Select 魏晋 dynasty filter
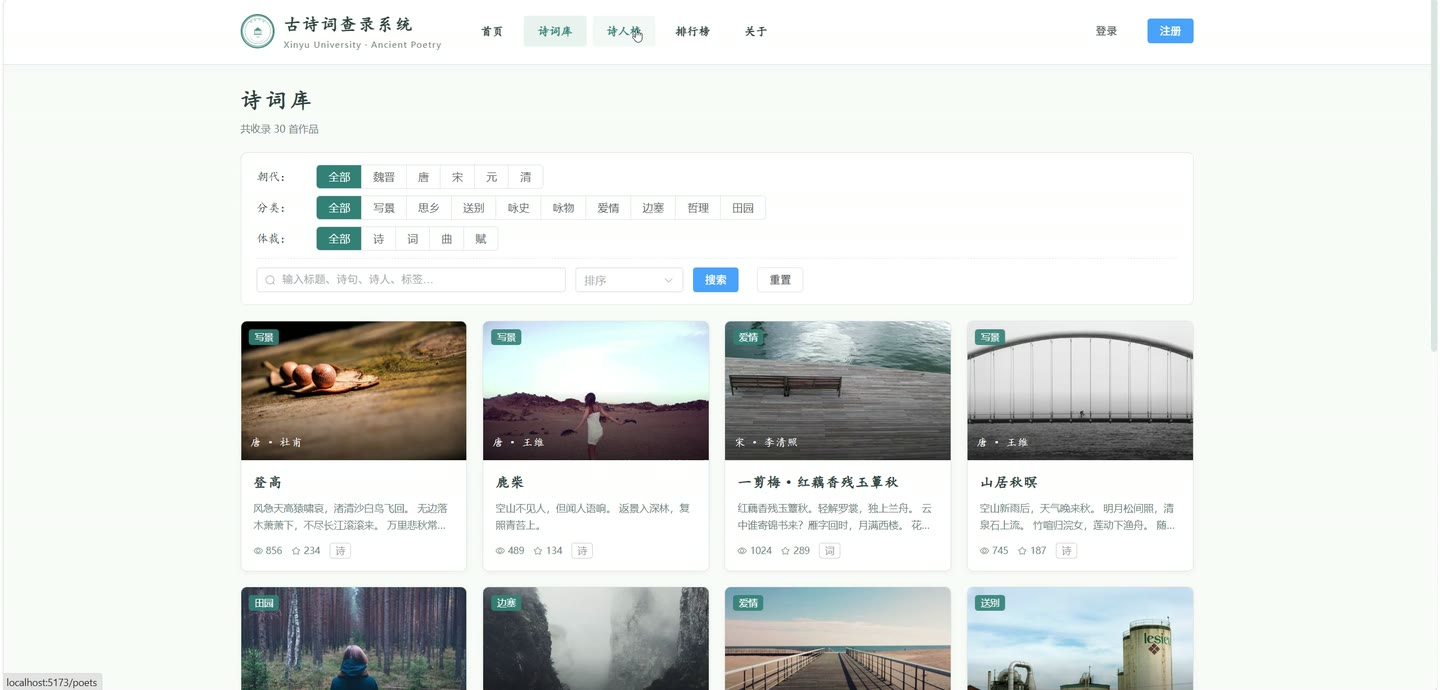 (384, 177)
